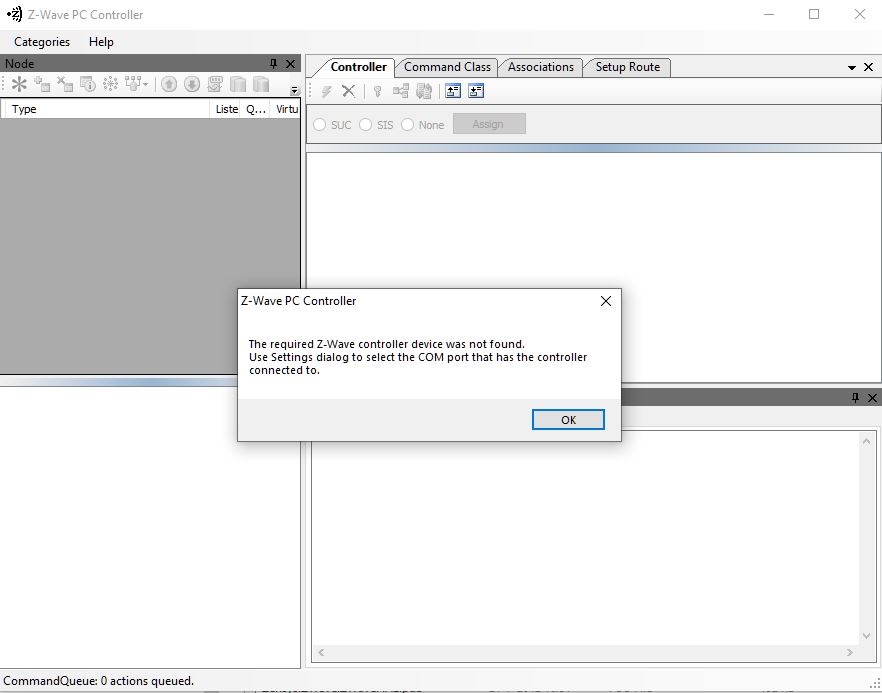Click the key icon in Controller toolbar

(377, 91)
